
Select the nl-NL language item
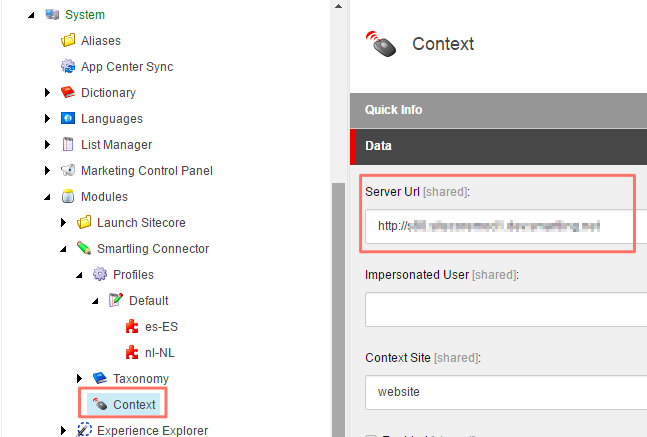[x=160, y=353]
